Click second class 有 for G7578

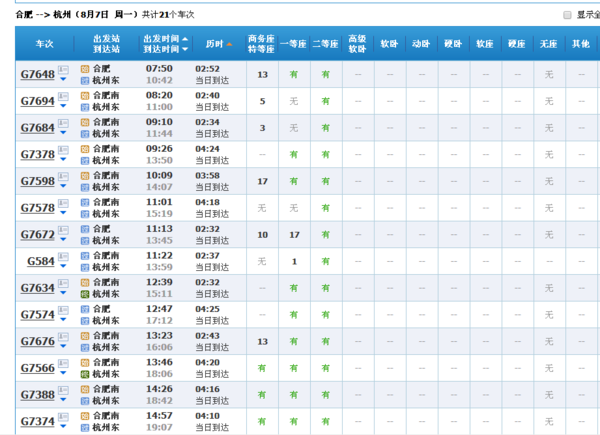point(326,208)
